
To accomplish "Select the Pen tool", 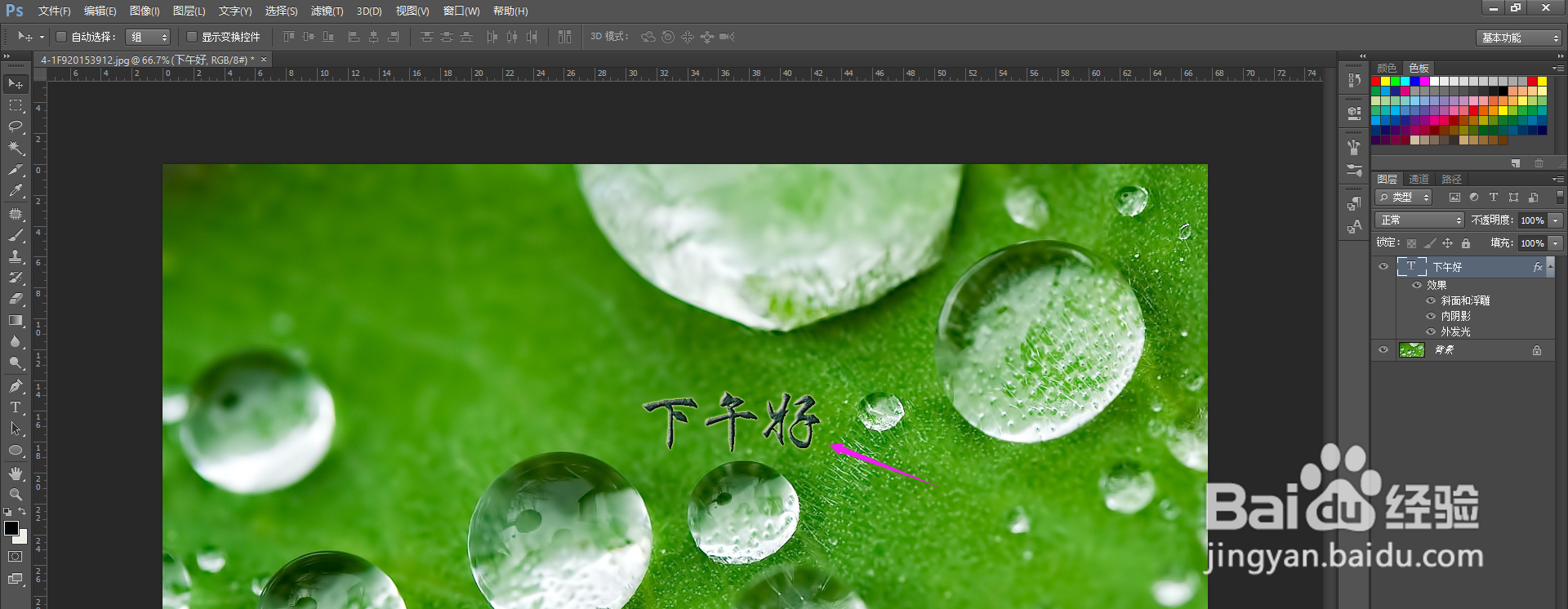I will (16, 385).
